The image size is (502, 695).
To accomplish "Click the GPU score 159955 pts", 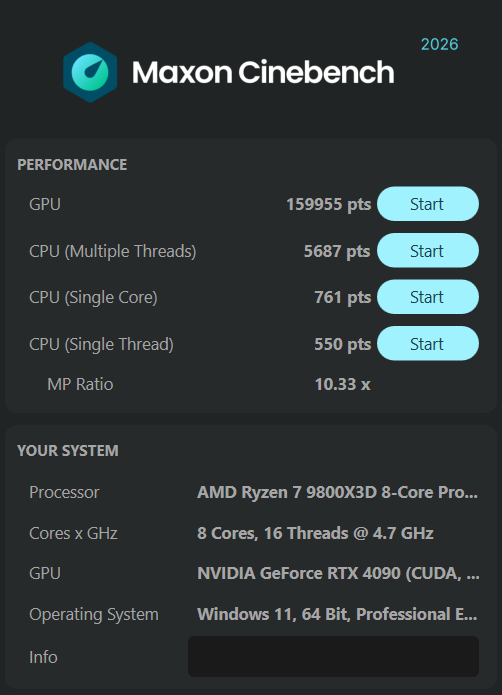I will 328,204.
